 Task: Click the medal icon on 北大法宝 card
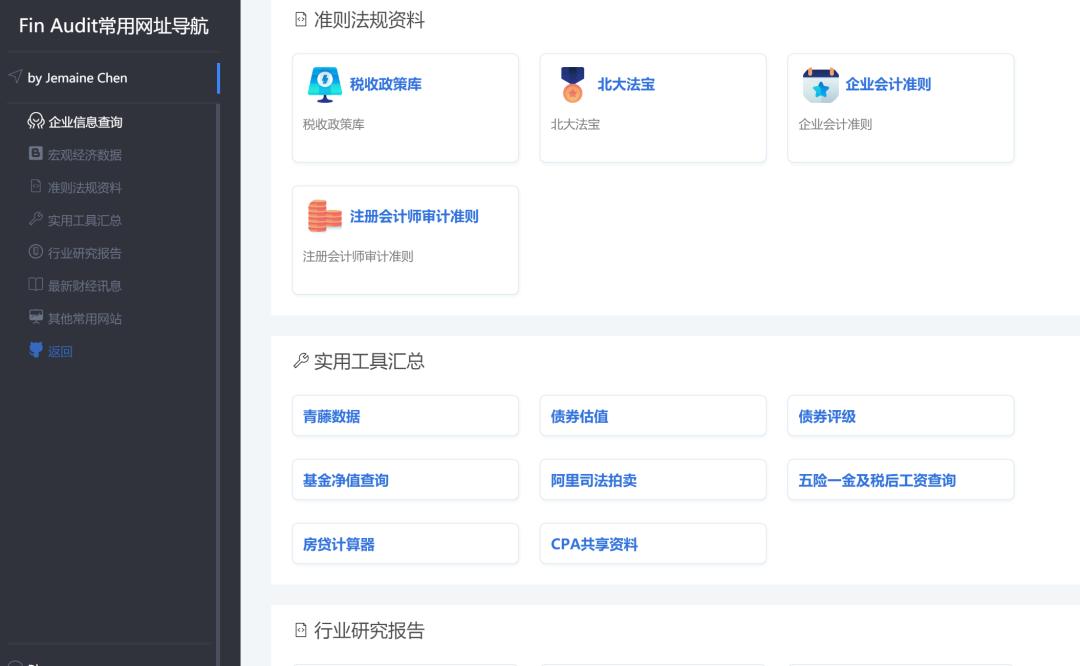click(x=570, y=85)
